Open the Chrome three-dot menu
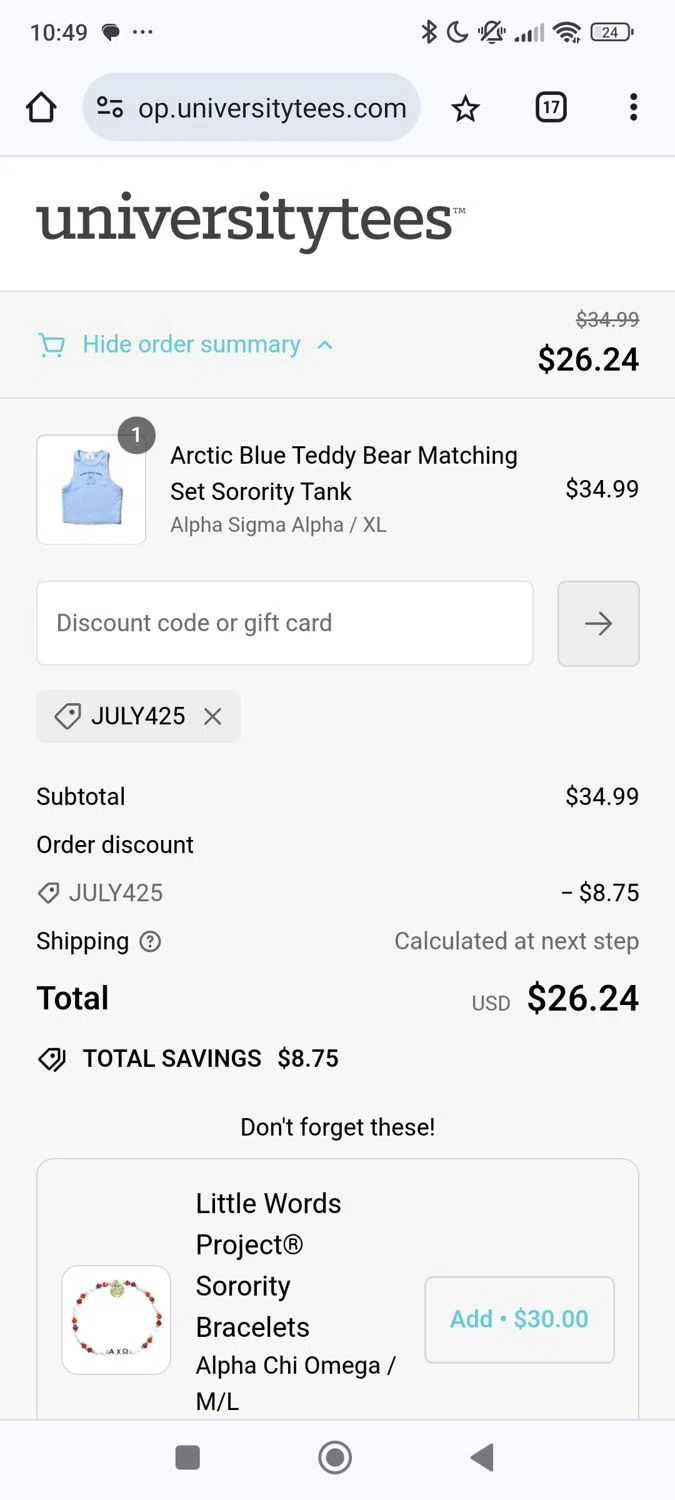The height and width of the screenshot is (1500, 675). 633,108
